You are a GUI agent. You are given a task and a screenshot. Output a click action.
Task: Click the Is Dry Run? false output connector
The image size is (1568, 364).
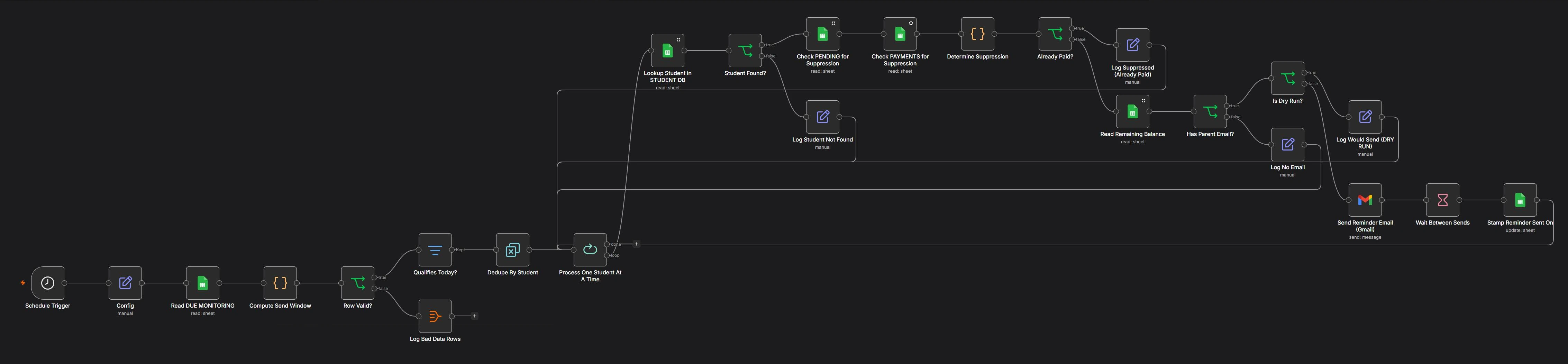click(x=1304, y=83)
